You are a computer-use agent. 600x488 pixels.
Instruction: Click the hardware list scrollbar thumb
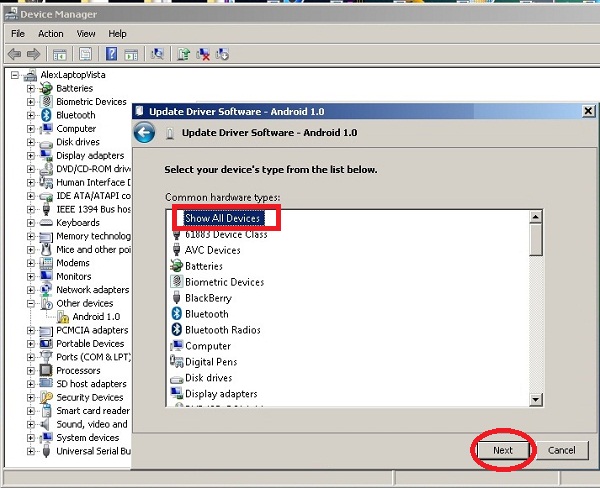(x=536, y=240)
